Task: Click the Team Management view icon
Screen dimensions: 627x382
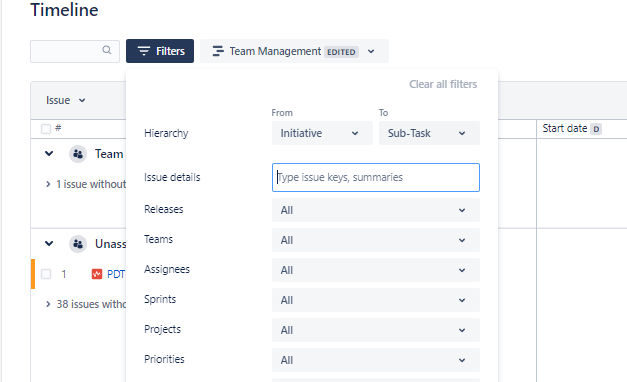Action: 218,51
